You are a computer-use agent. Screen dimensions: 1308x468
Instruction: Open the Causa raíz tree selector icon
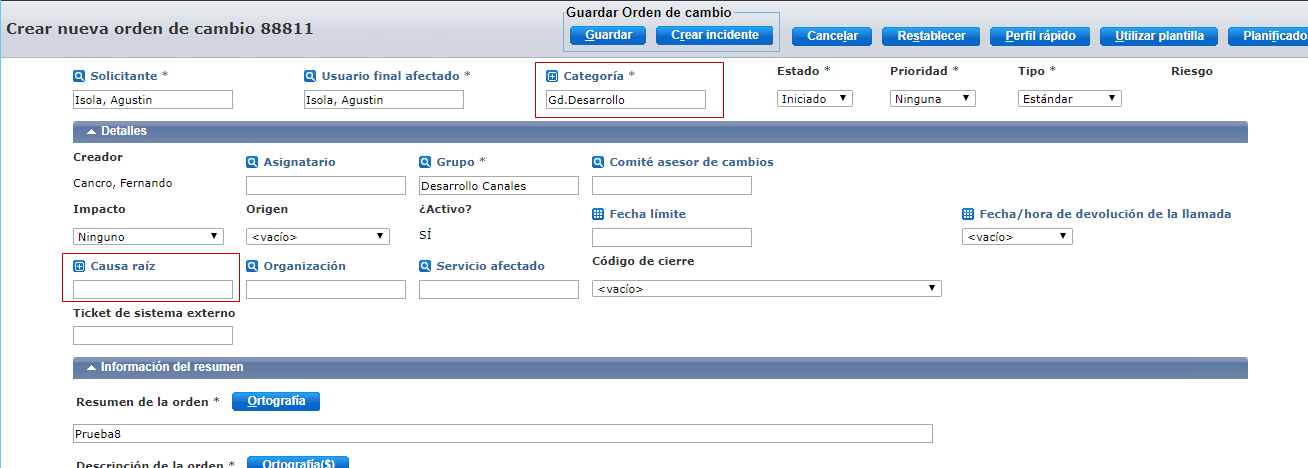[79, 266]
